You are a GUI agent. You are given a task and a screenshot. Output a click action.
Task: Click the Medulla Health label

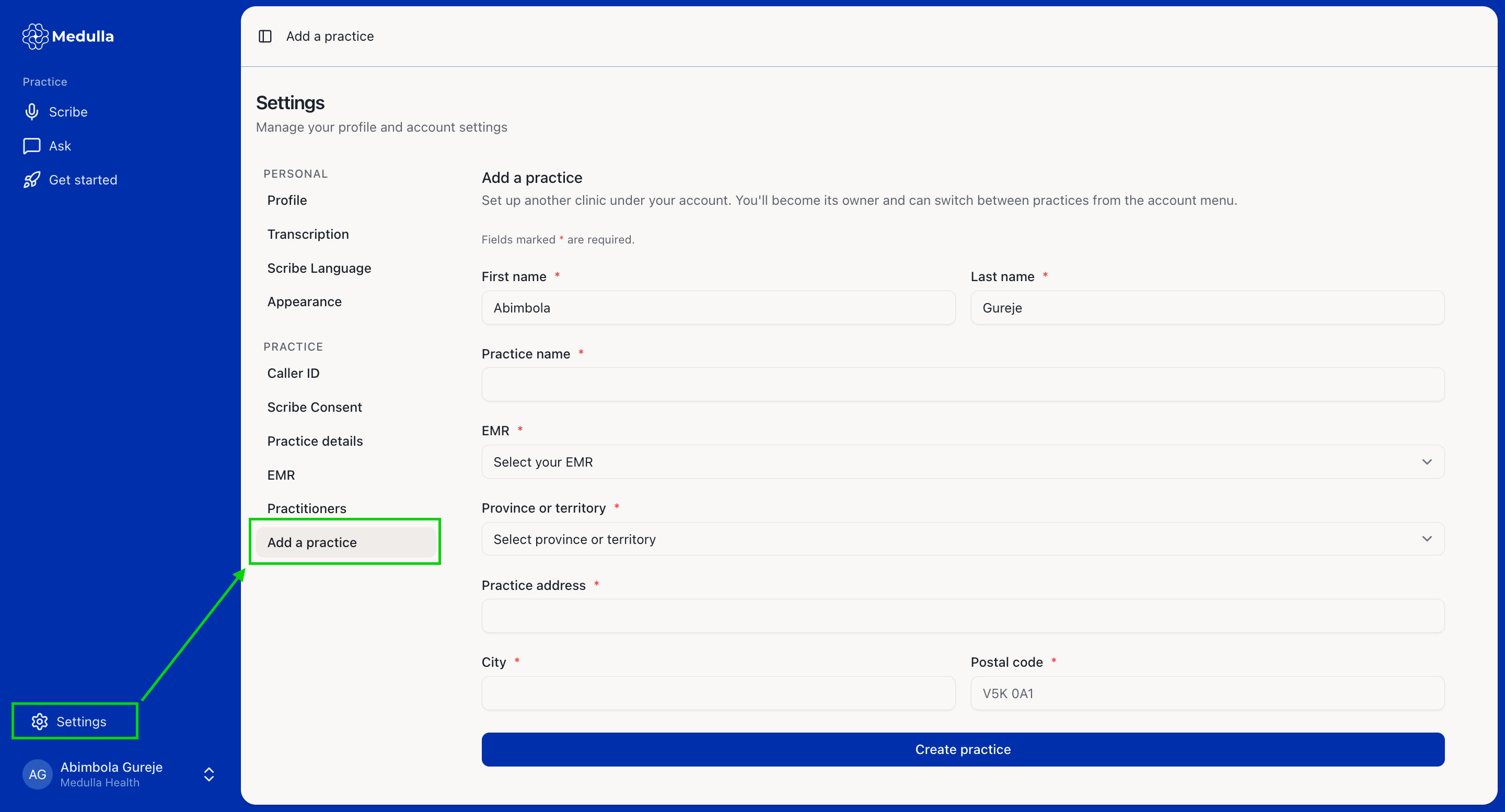tap(100, 782)
